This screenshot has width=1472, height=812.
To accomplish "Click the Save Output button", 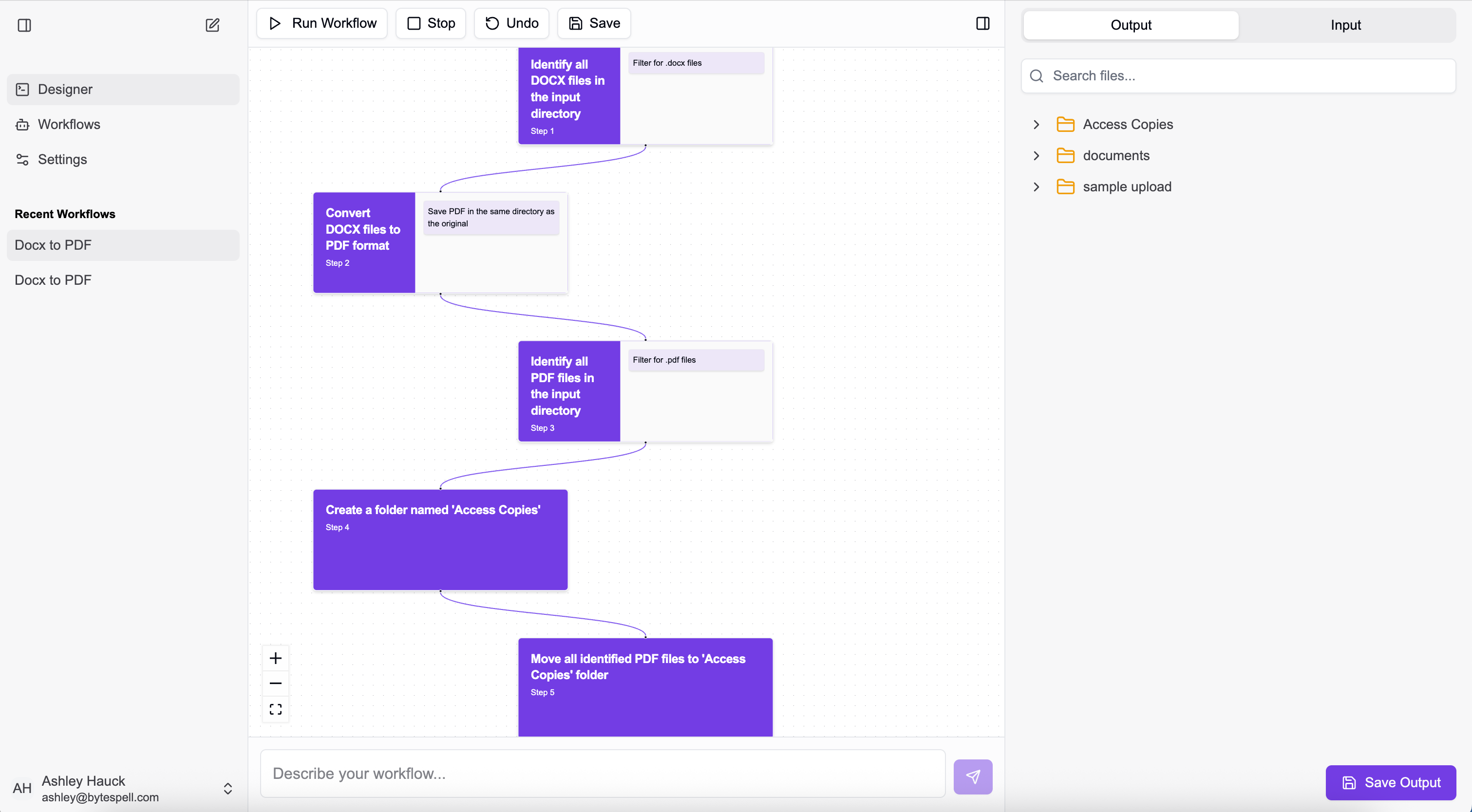I will click(x=1390, y=782).
